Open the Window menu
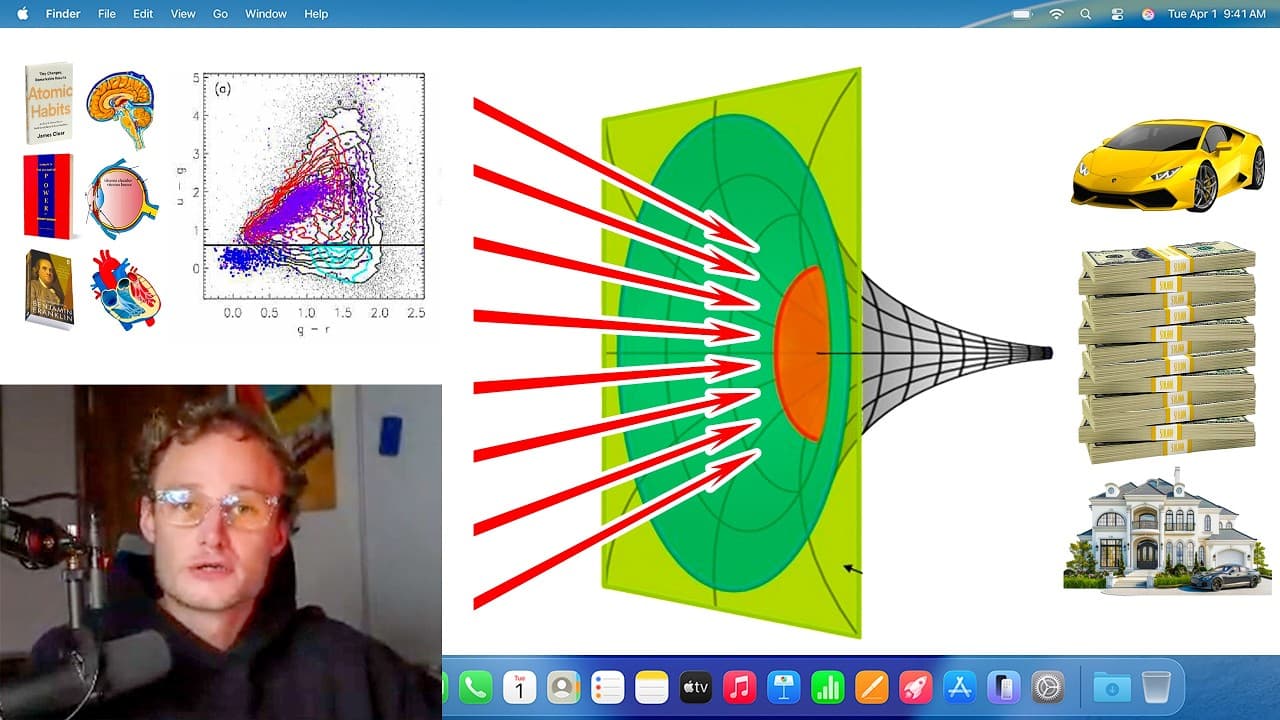Viewport: 1280px width, 720px height. click(266, 14)
